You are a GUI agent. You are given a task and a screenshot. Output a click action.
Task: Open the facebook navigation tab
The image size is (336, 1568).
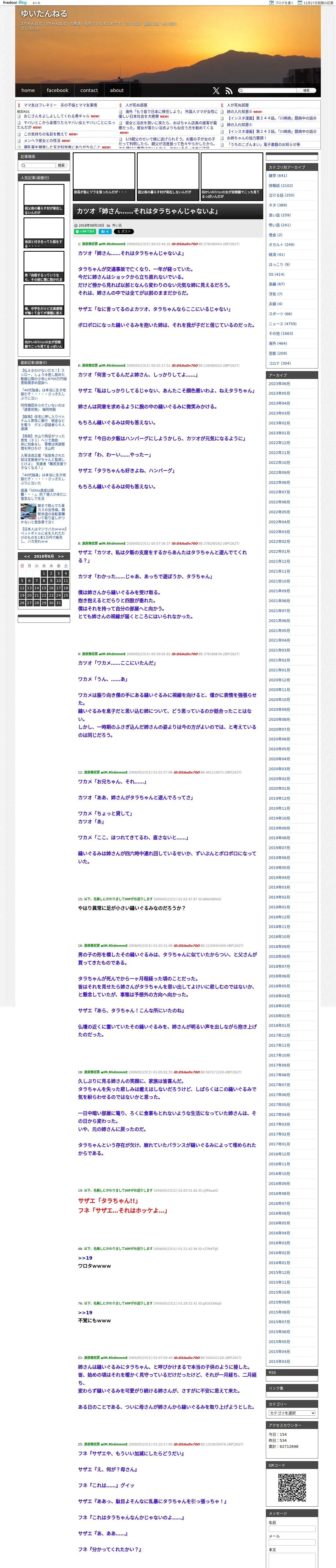tap(57, 90)
